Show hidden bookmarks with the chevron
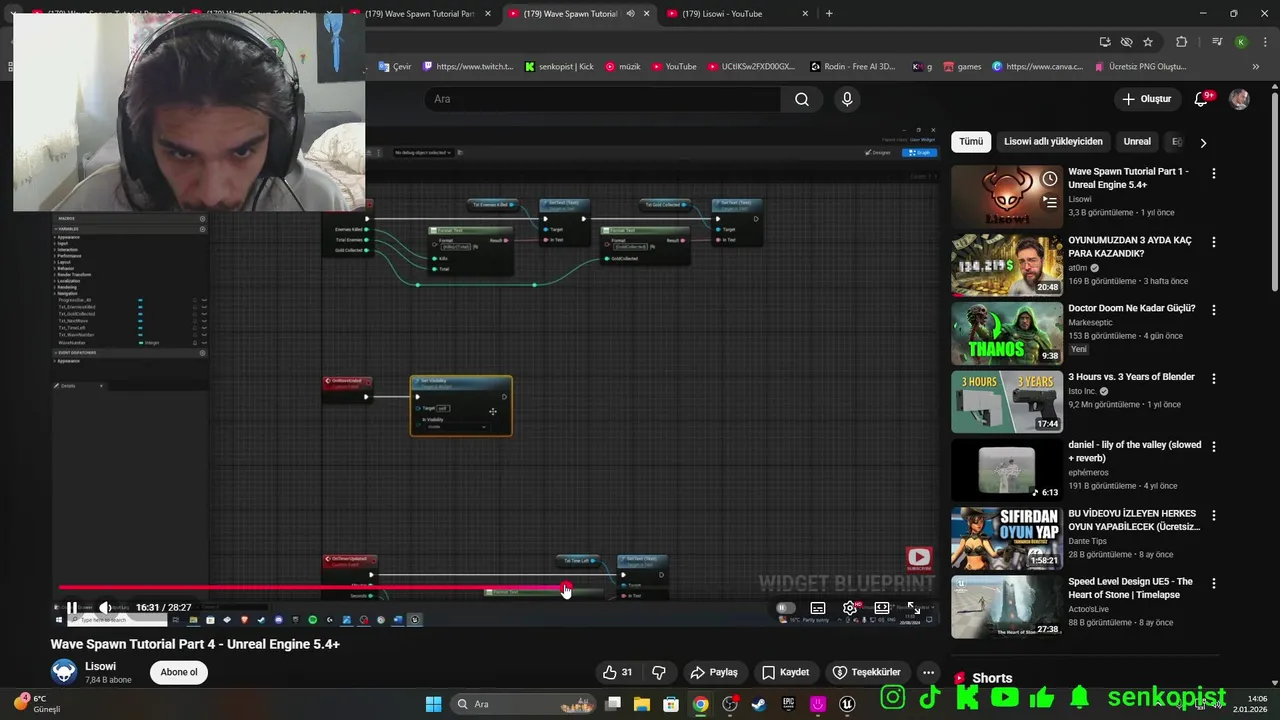1280x720 pixels. point(1258,67)
